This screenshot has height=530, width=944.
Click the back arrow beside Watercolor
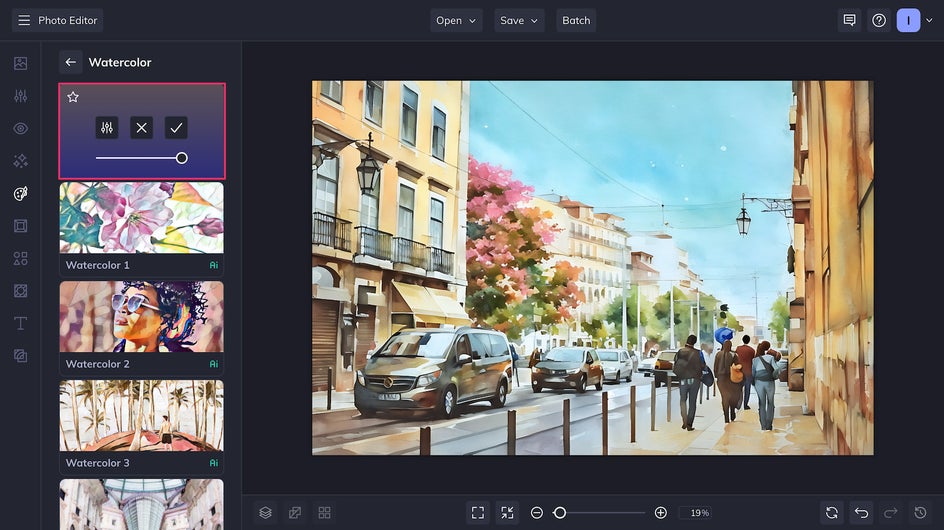(x=70, y=62)
